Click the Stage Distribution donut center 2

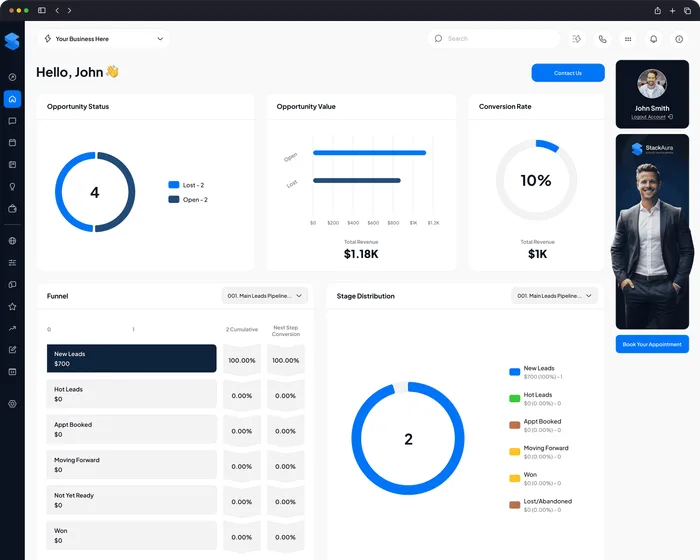[408, 439]
